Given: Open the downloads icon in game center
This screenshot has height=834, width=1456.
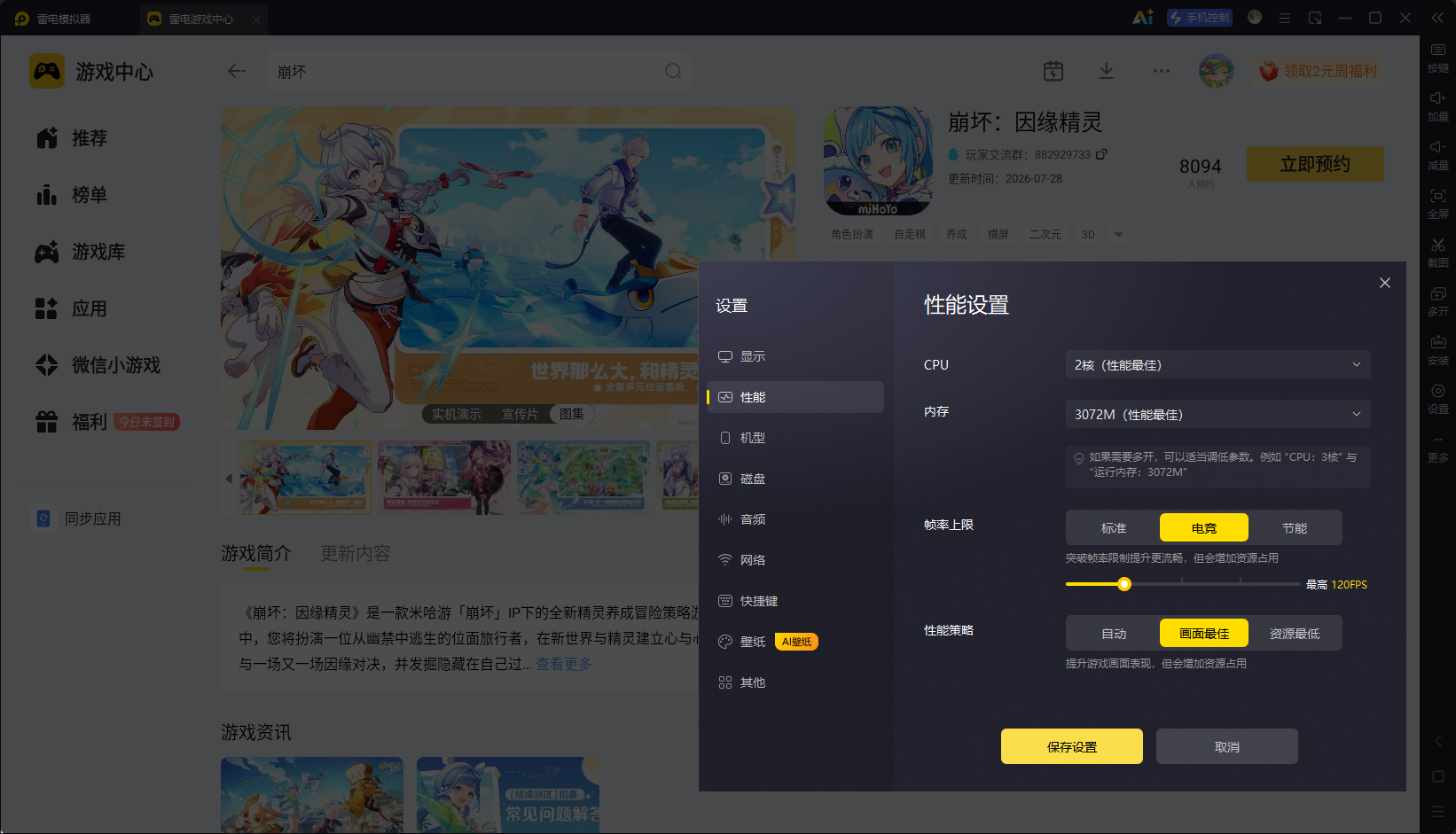Looking at the screenshot, I should pyautogui.click(x=1107, y=71).
